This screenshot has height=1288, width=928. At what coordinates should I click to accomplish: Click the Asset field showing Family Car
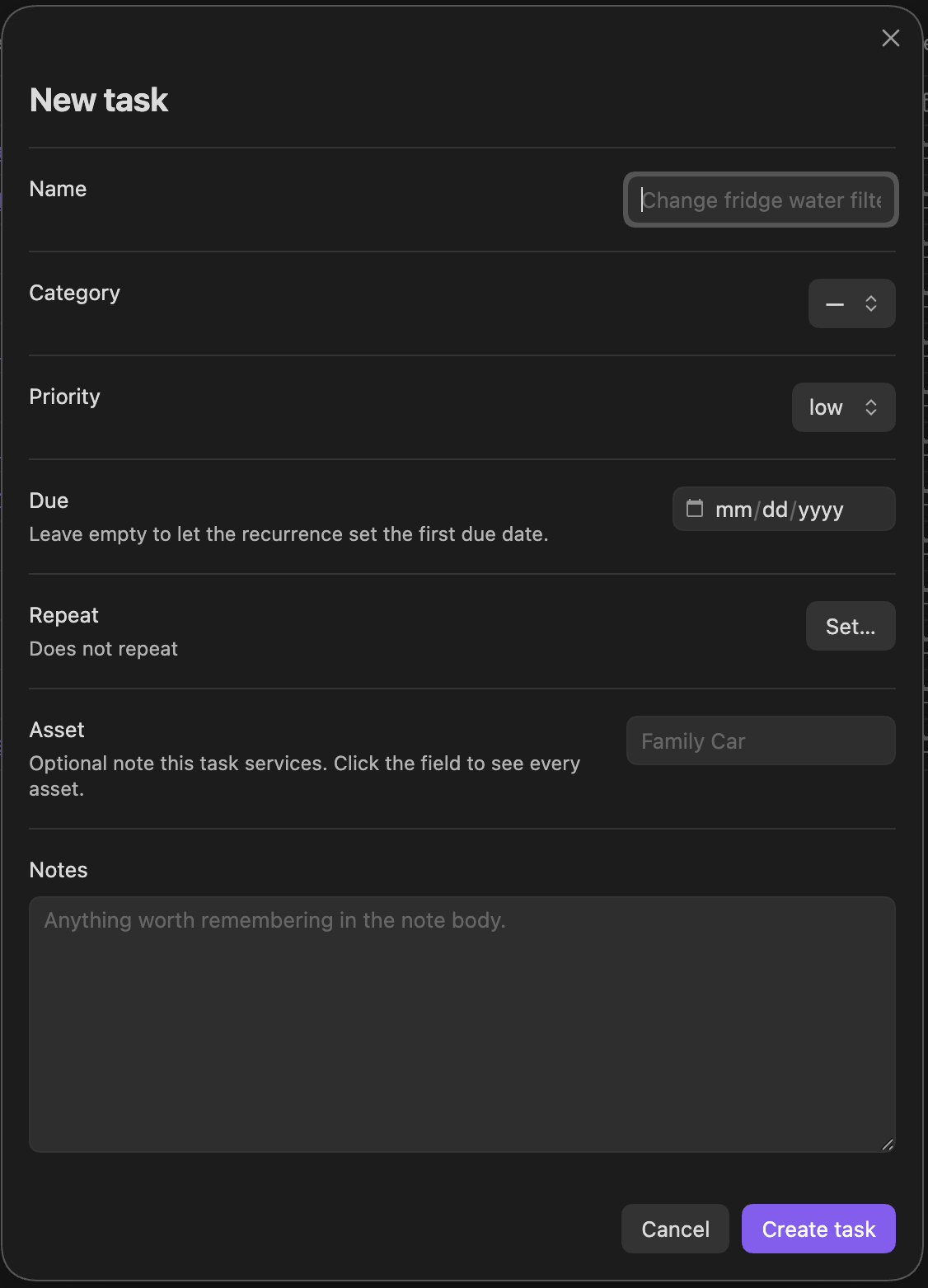tap(761, 740)
